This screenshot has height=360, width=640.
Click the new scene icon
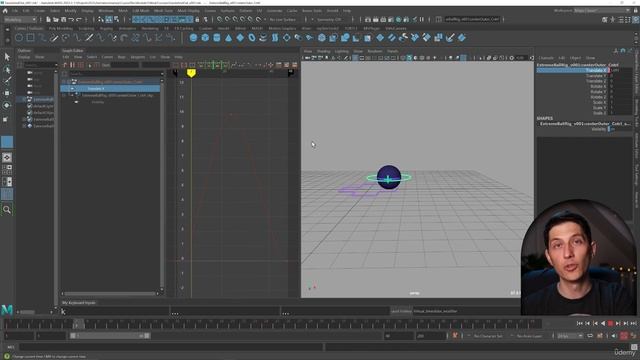(x=48, y=19)
